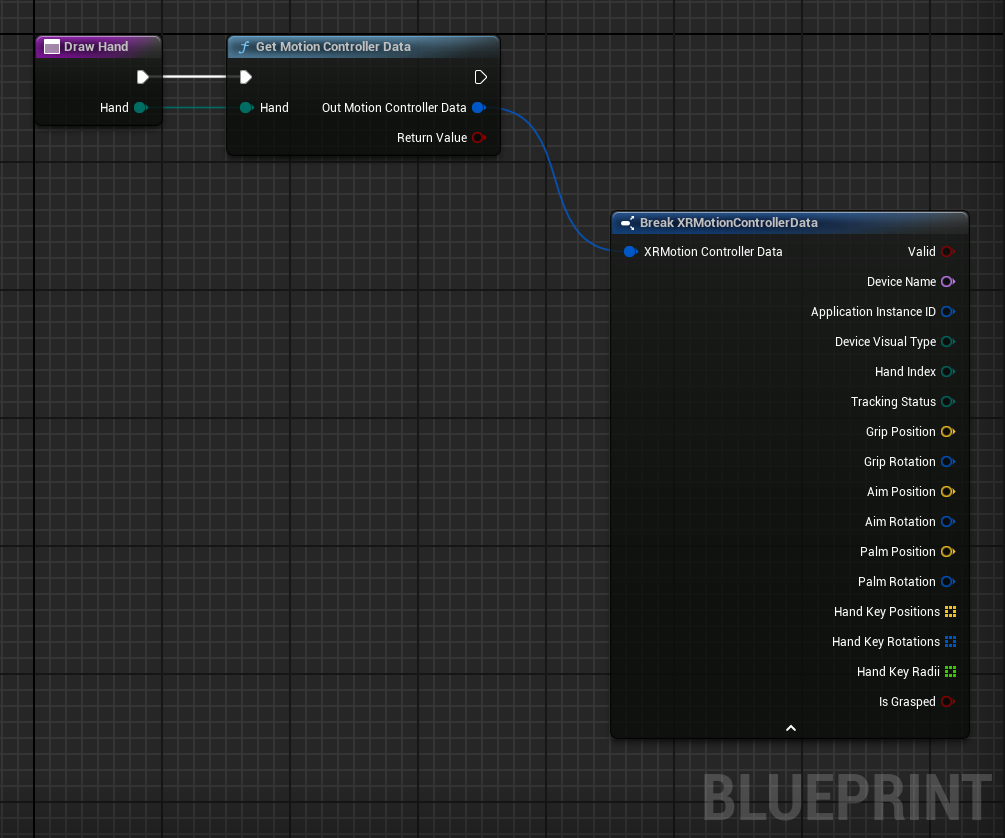Click the XRMotion Controller Data input pin
This screenshot has width=1005, height=838.
(630, 252)
